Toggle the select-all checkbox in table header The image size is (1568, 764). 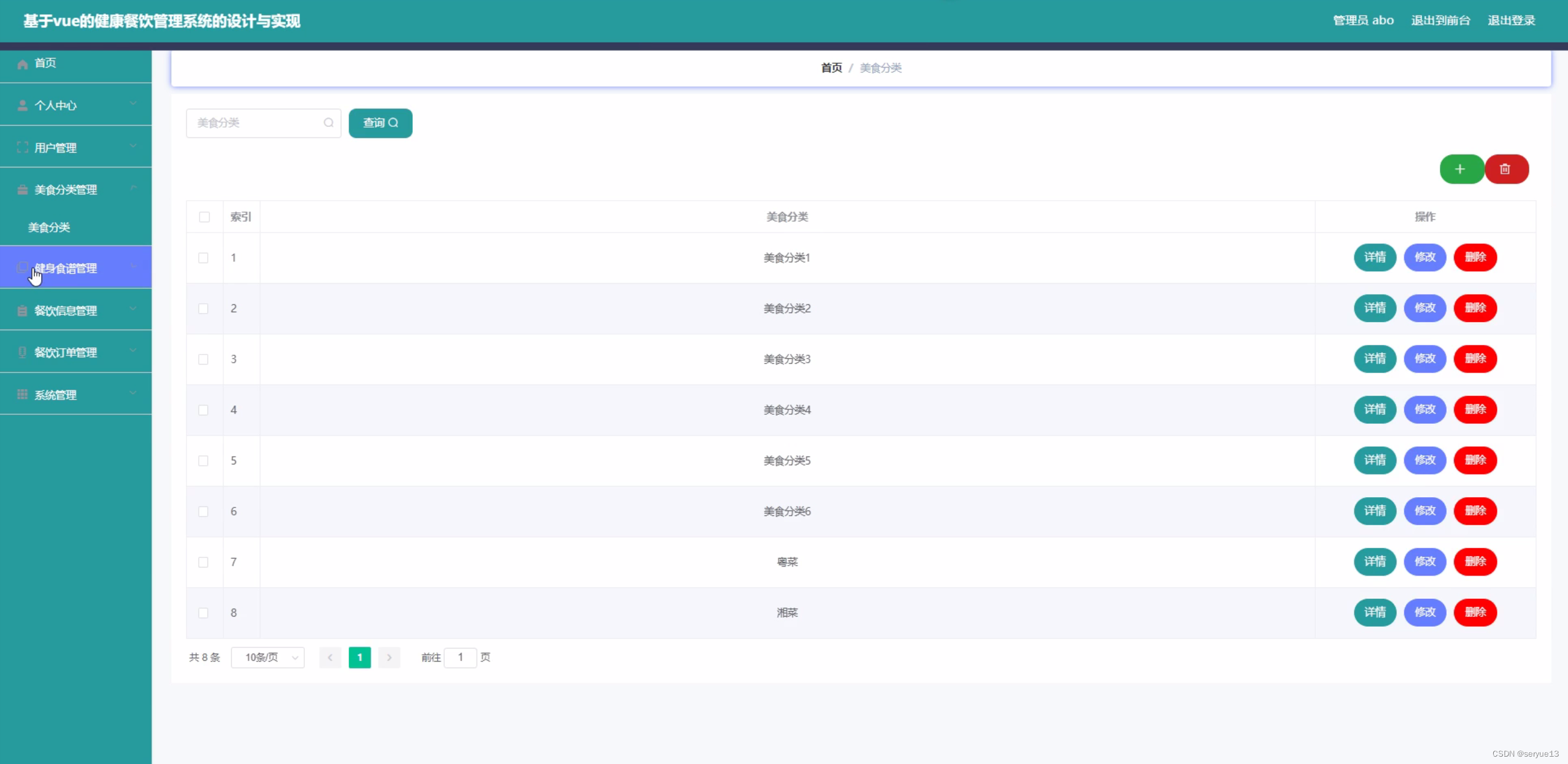click(x=204, y=217)
